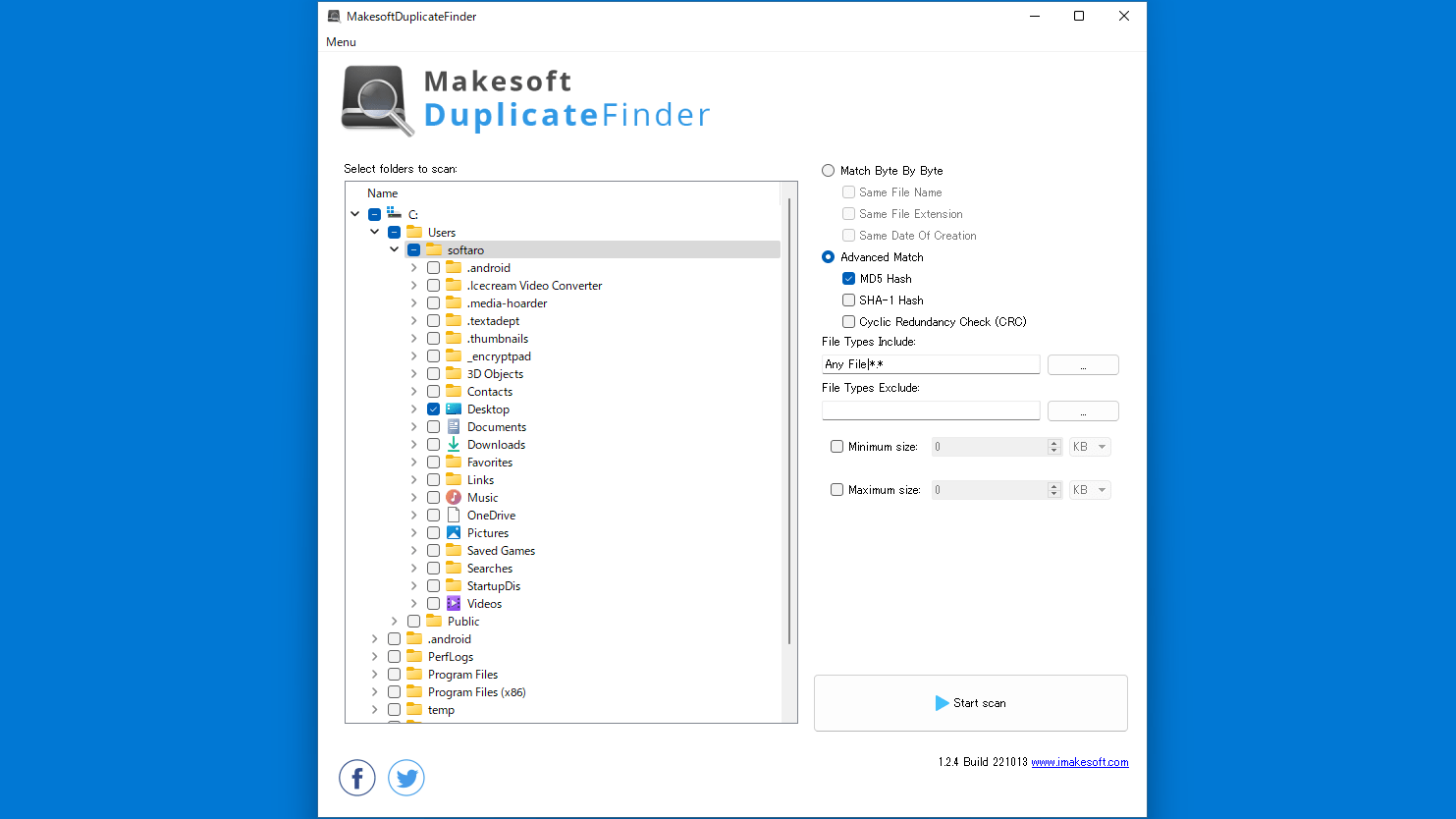Enable SHA-1 Hash checkbox

click(x=848, y=300)
